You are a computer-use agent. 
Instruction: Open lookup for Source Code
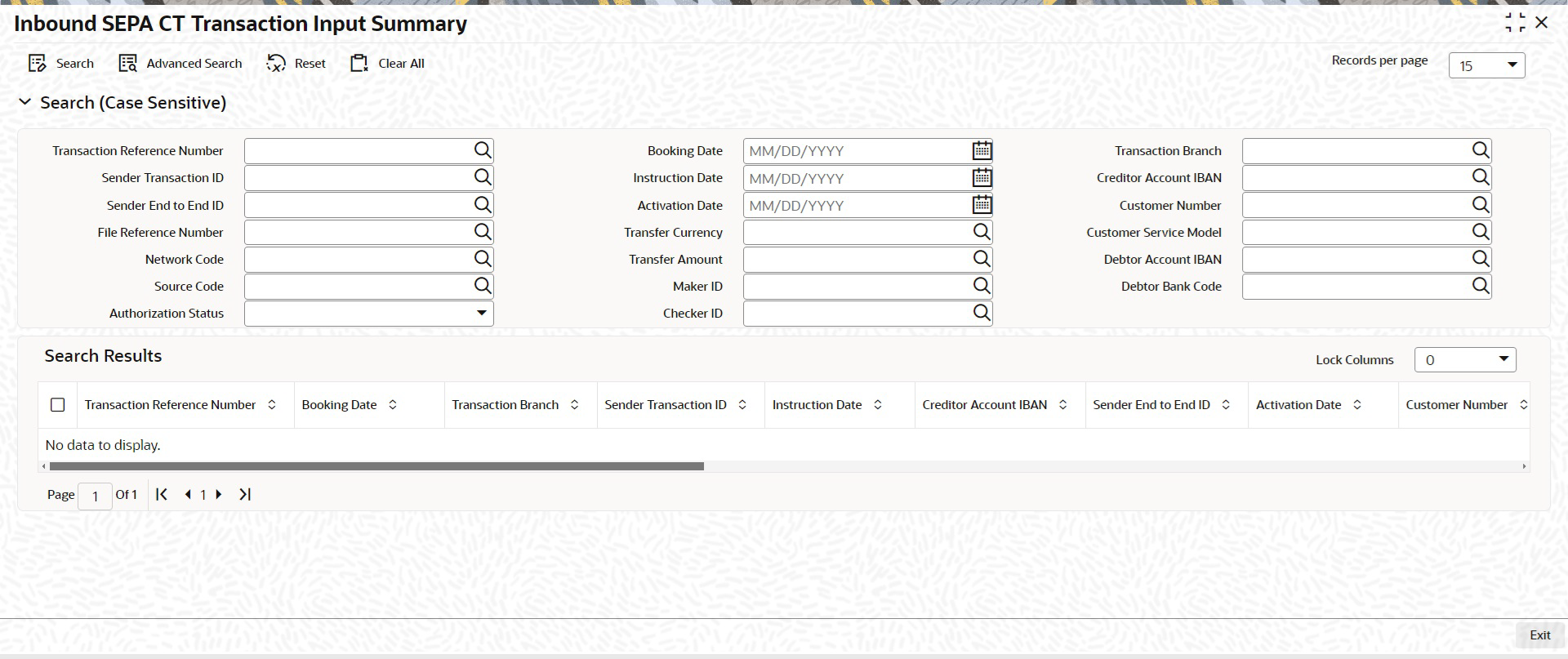pos(483,286)
